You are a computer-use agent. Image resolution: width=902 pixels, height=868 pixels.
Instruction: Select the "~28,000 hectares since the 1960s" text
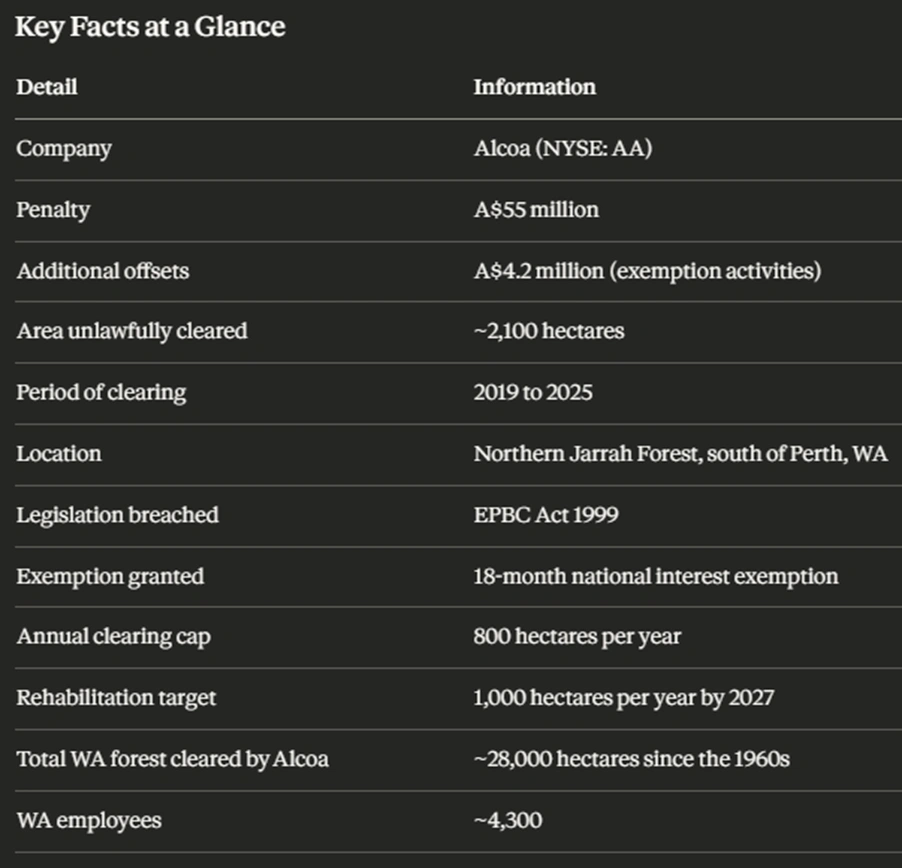point(631,759)
